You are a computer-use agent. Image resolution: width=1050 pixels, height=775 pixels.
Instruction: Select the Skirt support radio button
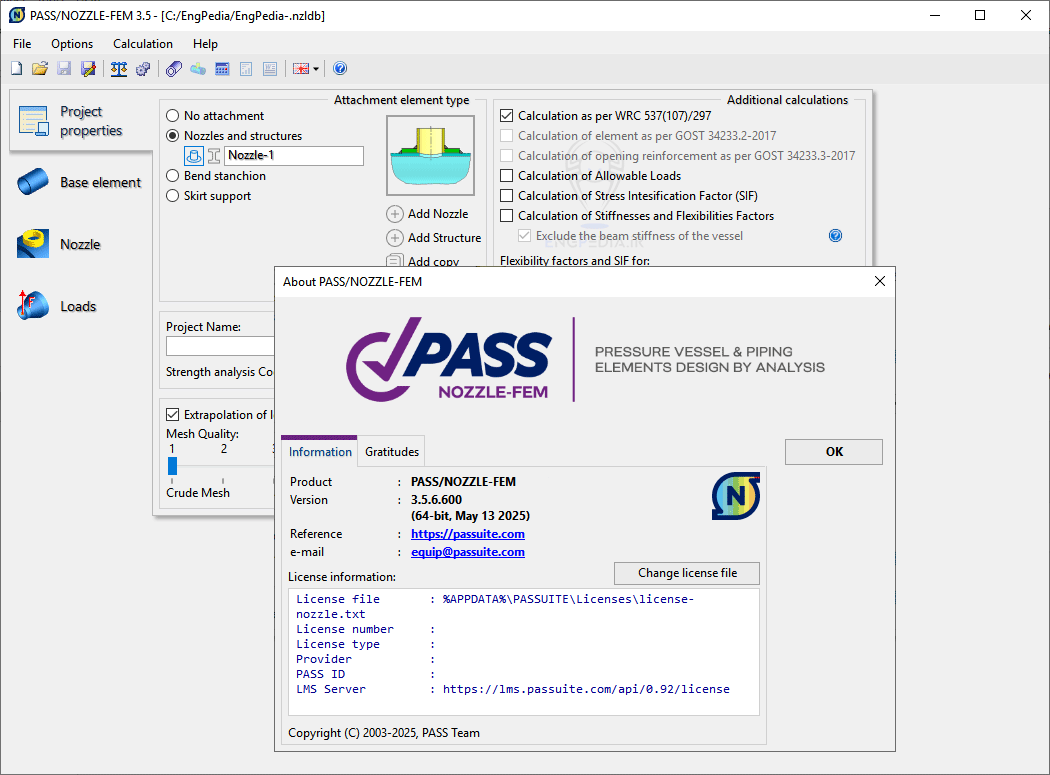(173, 196)
